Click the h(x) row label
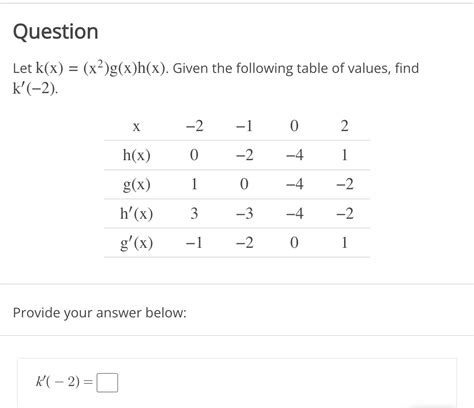This screenshot has height=408, width=474. (137, 155)
